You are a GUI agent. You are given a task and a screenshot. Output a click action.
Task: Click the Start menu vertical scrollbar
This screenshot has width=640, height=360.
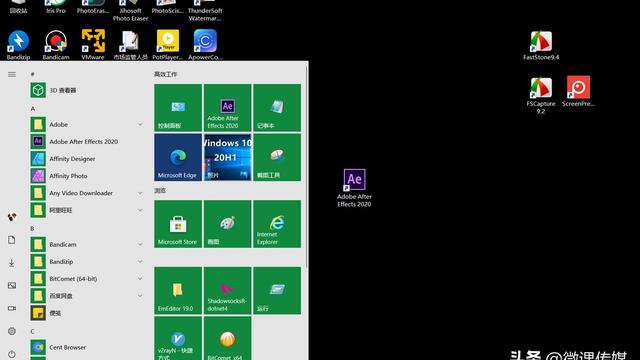tap(307, 167)
